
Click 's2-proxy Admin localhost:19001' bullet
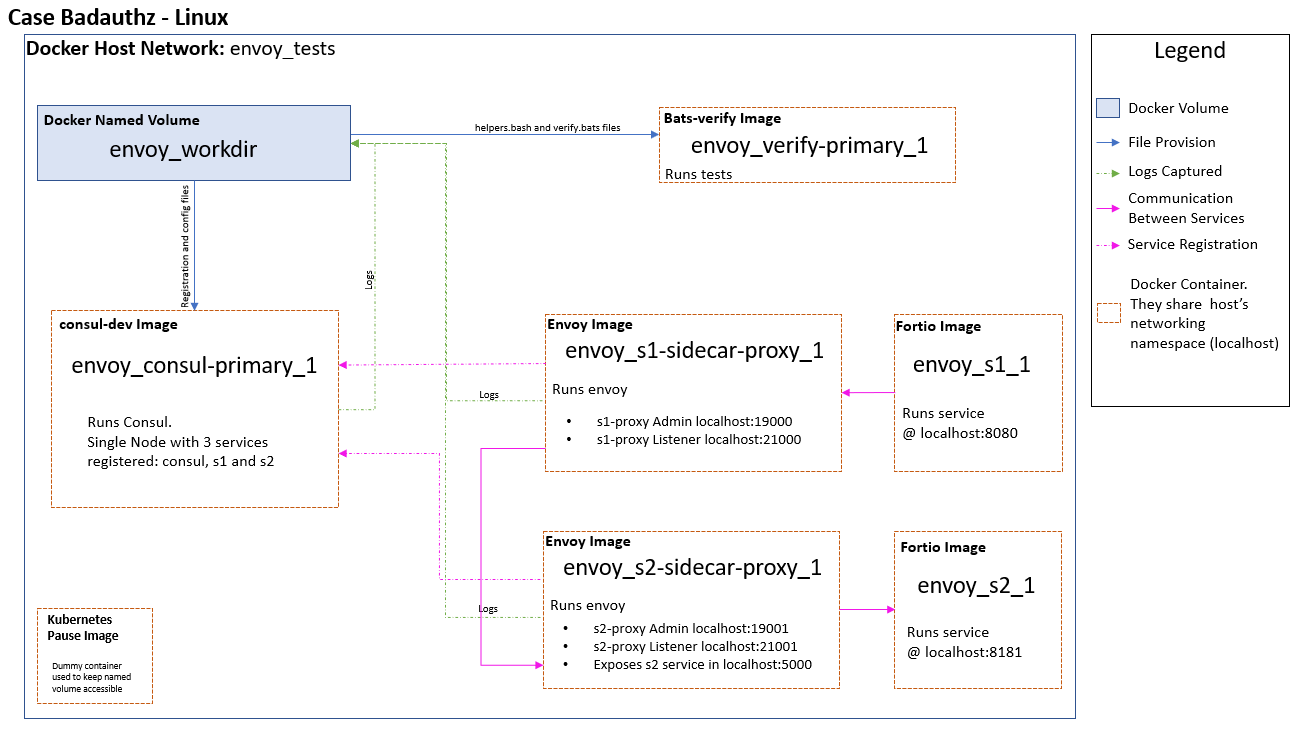point(691,629)
